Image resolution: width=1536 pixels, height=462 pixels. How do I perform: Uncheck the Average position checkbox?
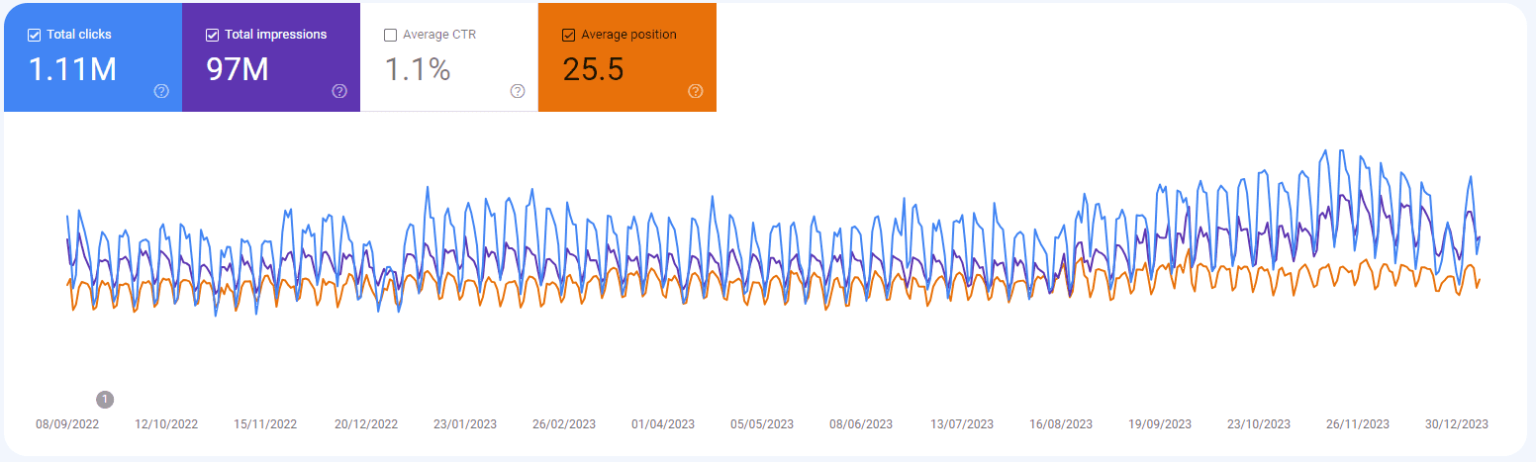pos(569,35)
